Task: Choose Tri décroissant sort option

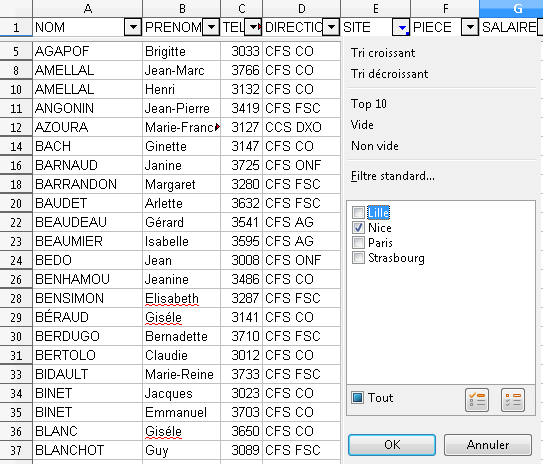Action: click(389, 74)
